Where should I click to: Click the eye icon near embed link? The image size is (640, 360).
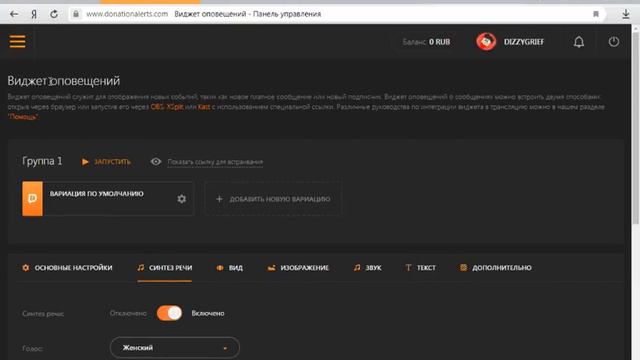[156, 162]
